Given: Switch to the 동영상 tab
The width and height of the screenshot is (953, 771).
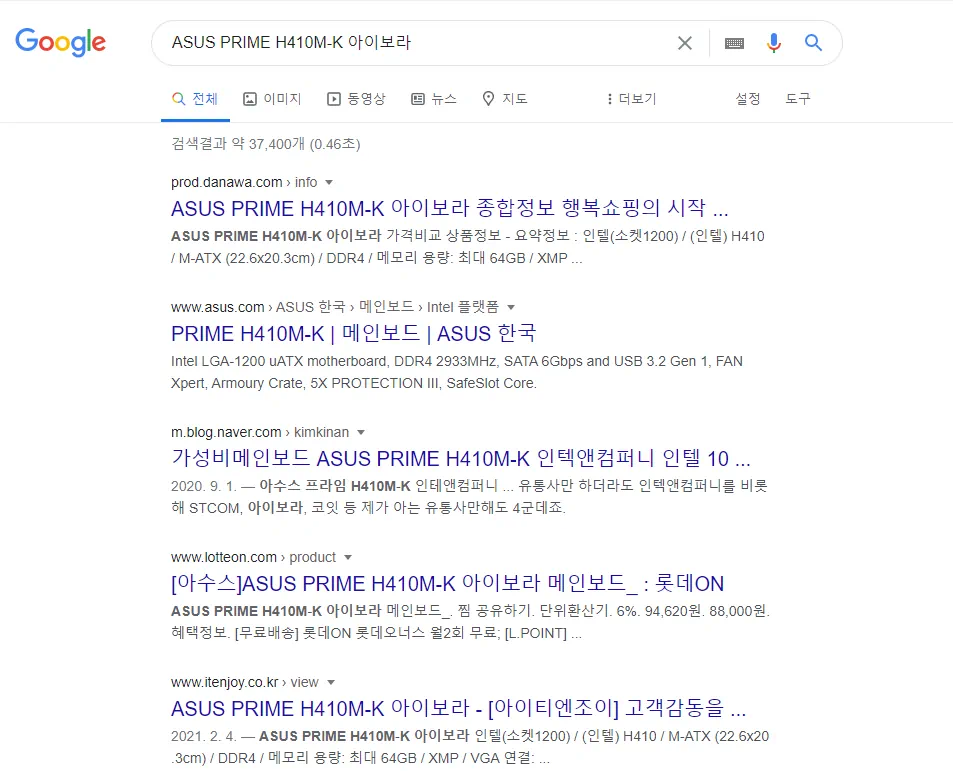Looking at the screenshot, I should click(x=356, y=99).
